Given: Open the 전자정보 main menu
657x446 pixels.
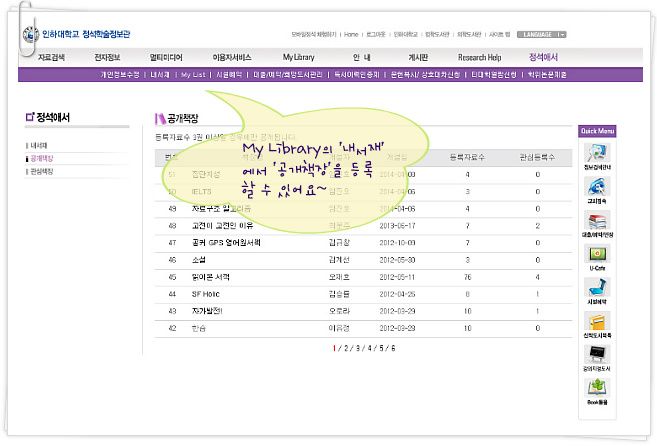Looking at the screenshot, I should pyautogui.click(x=107, y=57).
